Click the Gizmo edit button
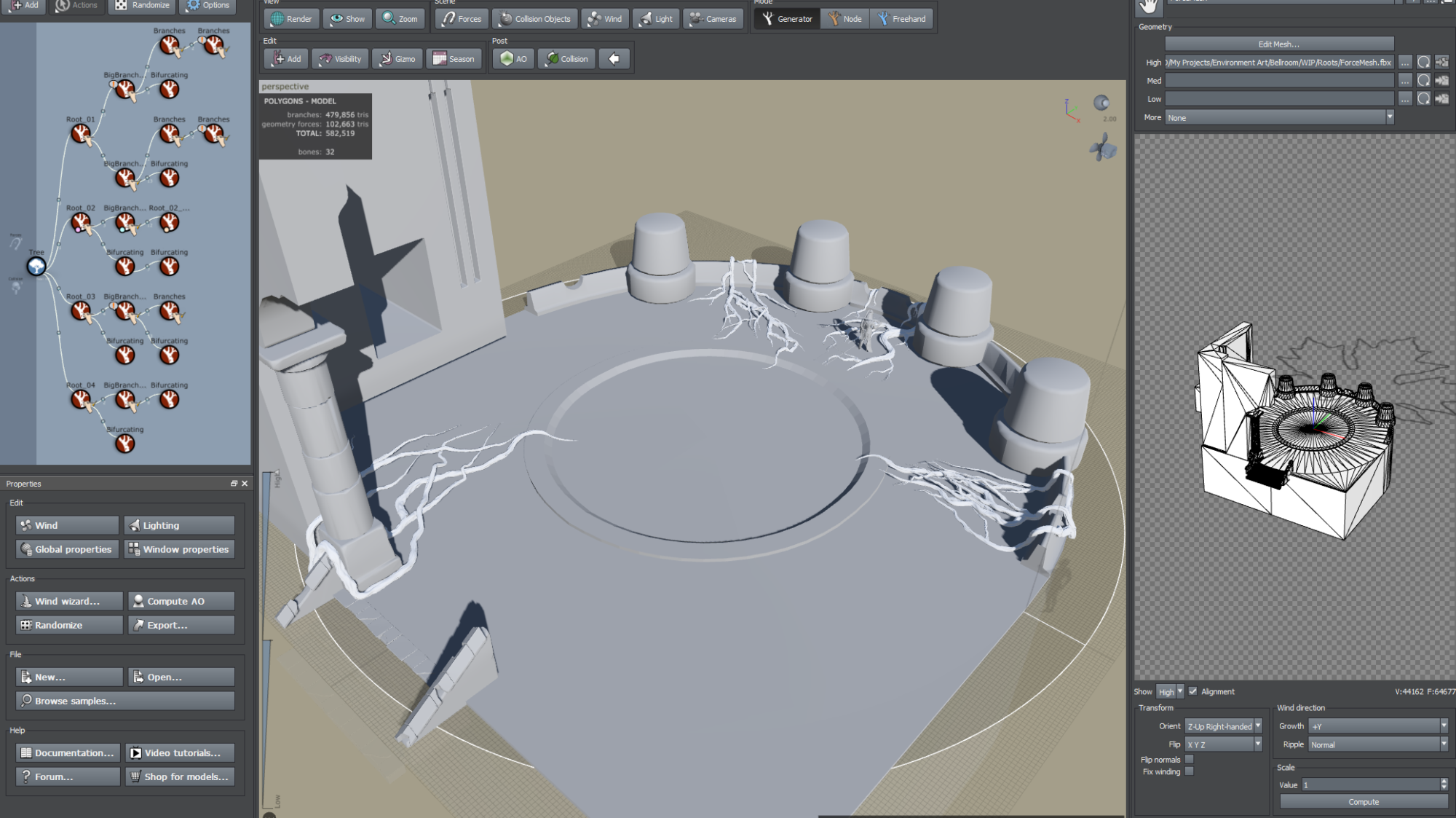The image size is (1456, 818). tap(397, 59)
